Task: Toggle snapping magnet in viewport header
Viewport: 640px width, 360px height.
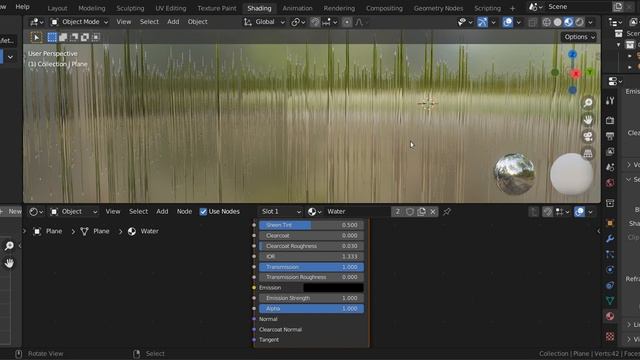Action: coord(315,22)
